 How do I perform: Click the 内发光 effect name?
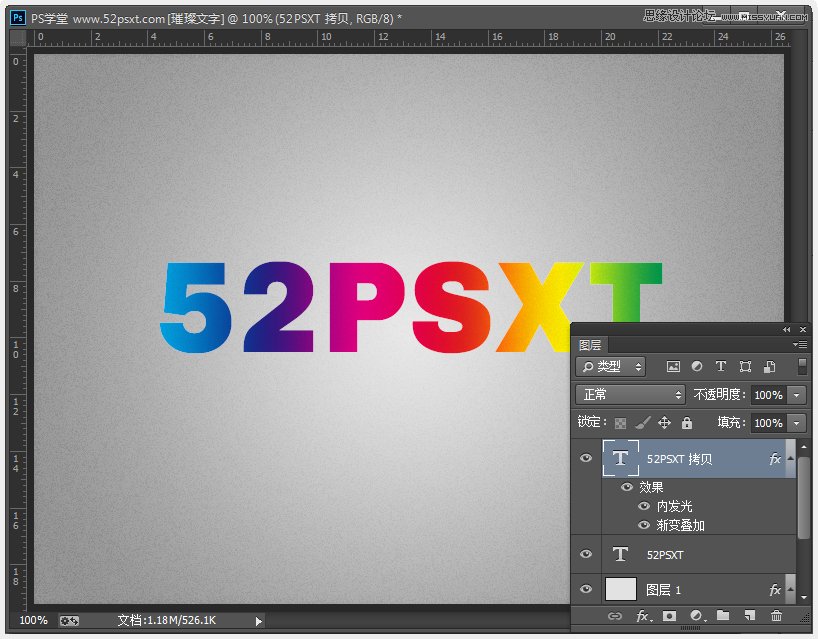tap(674, 506)
